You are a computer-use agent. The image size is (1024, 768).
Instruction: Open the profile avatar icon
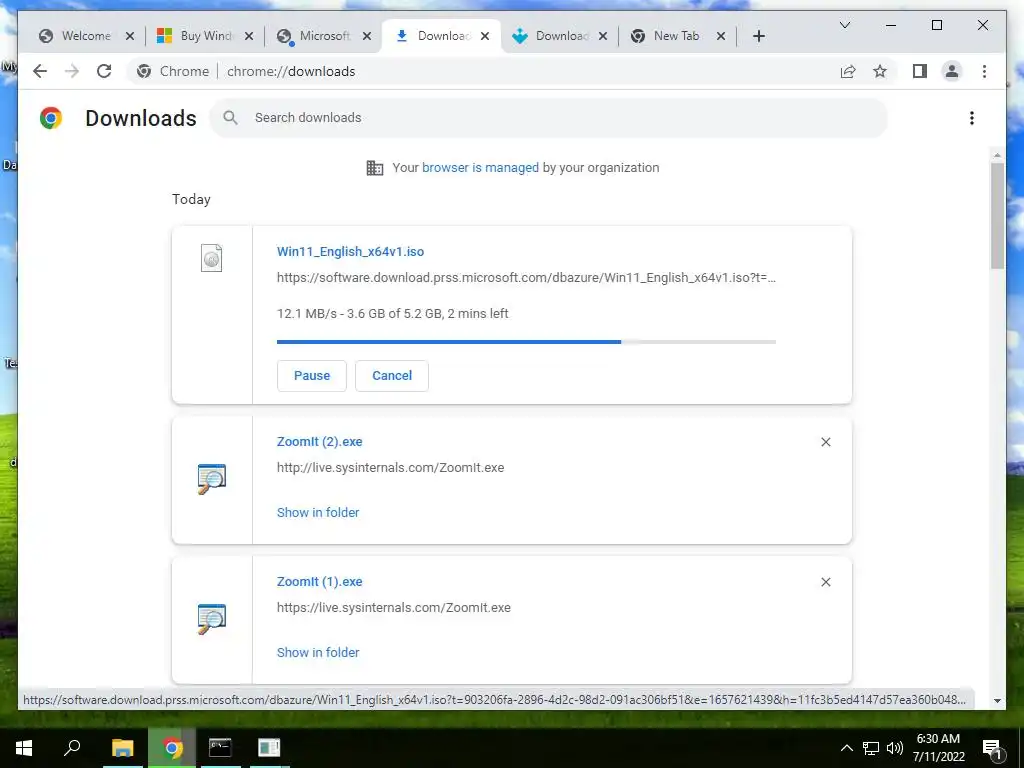[x=952, y=71]
